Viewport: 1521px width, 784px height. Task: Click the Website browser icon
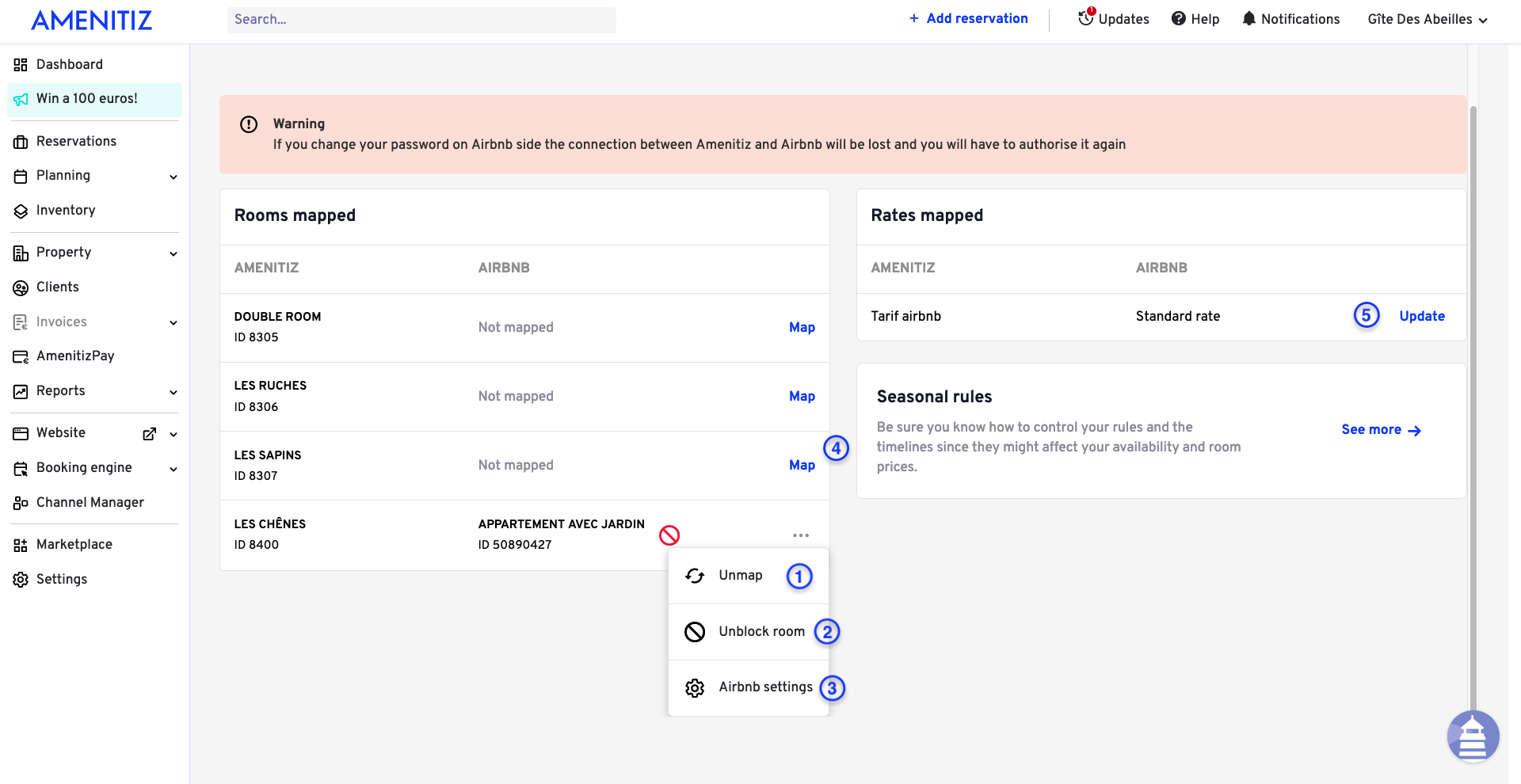coord(21,433)
